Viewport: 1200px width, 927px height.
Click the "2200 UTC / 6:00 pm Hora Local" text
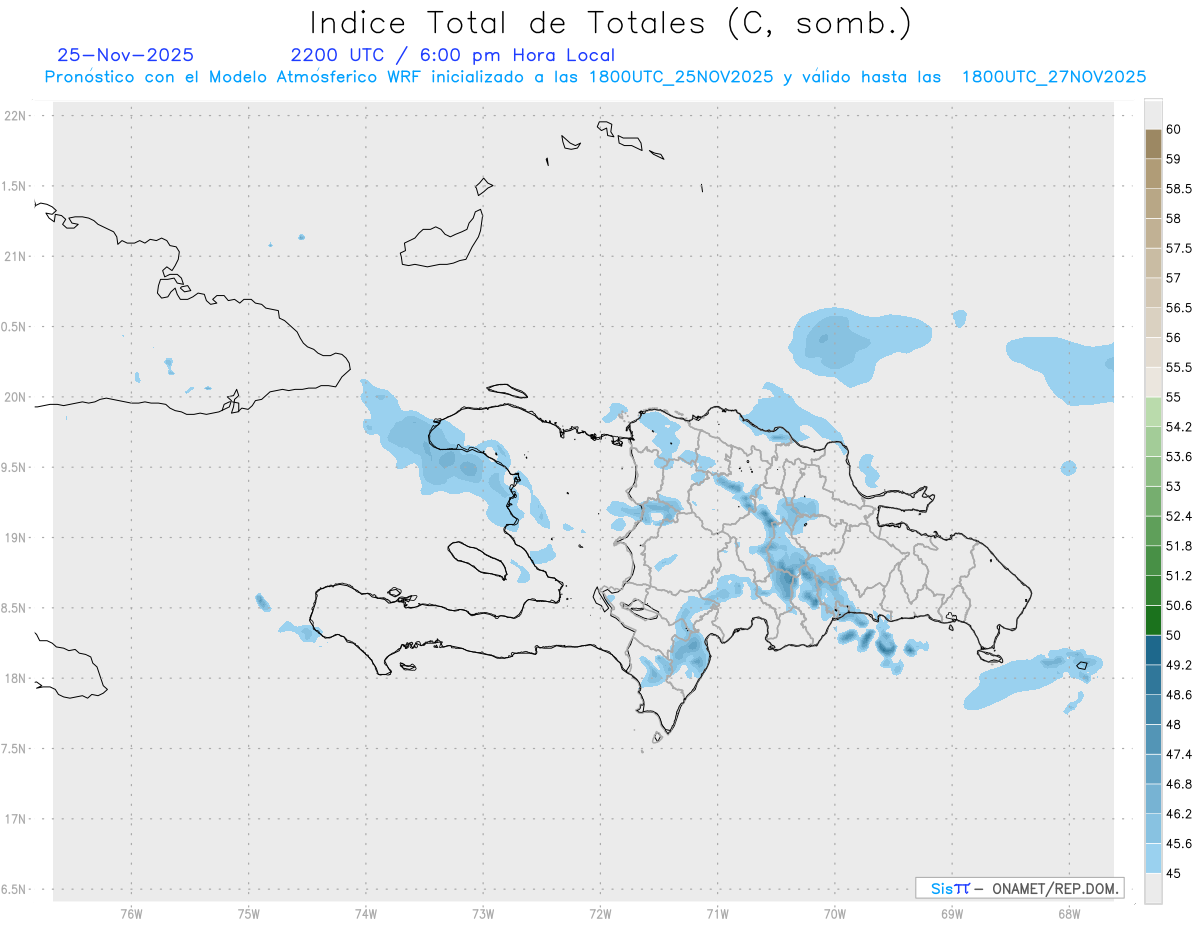(x=453, y=55)
